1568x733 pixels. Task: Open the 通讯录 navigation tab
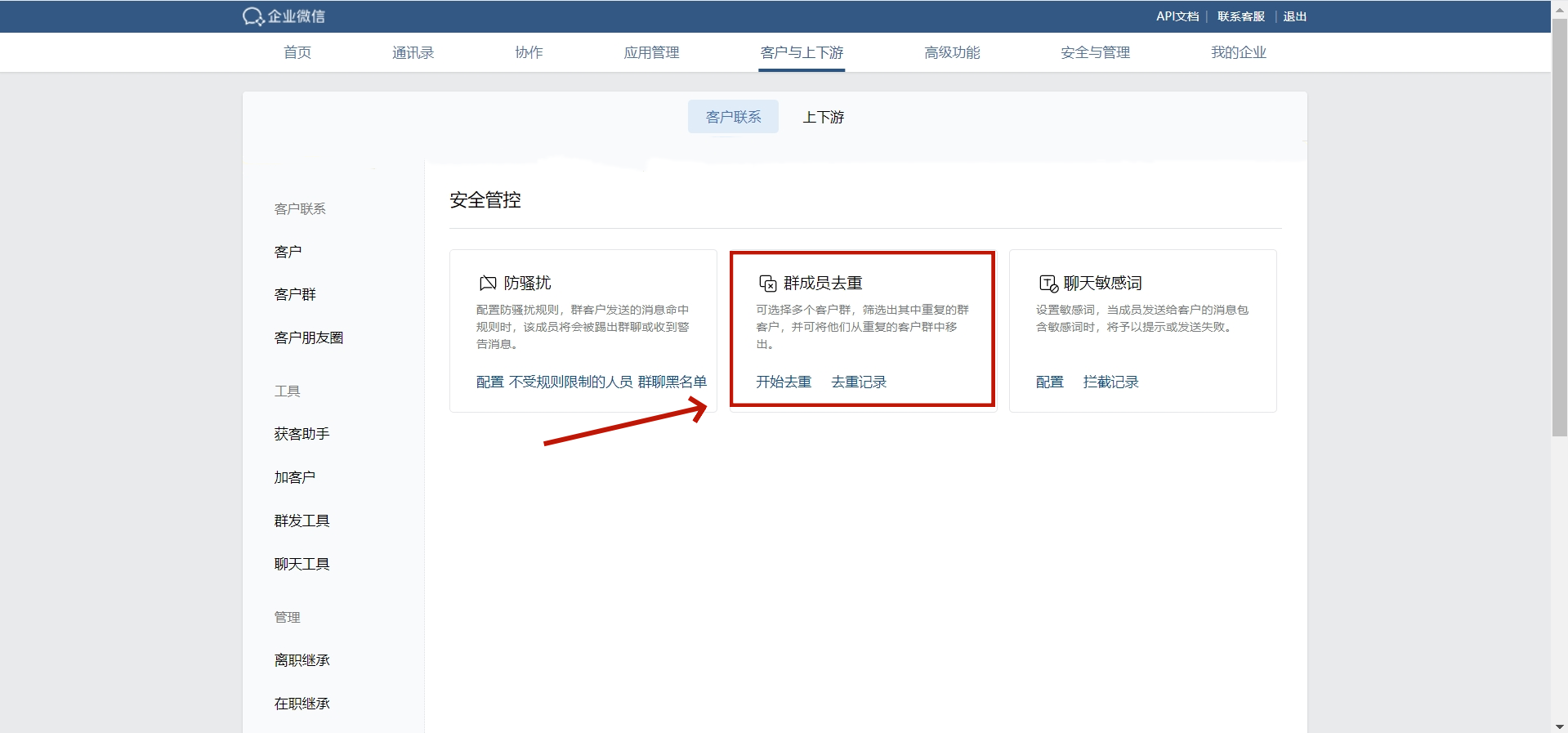pos(413,52)
